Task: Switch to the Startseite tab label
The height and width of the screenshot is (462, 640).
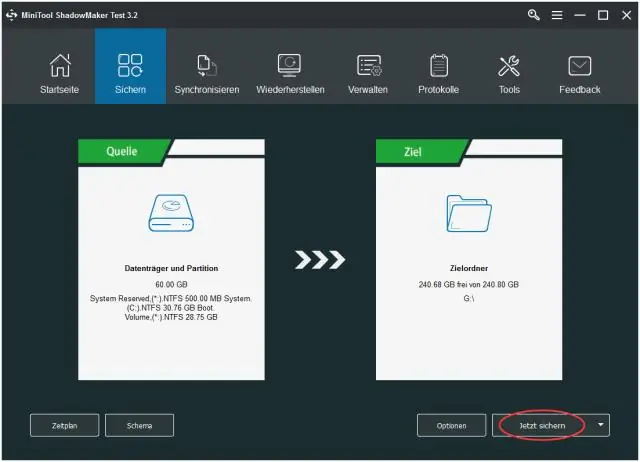Action: tap(60, 89)
